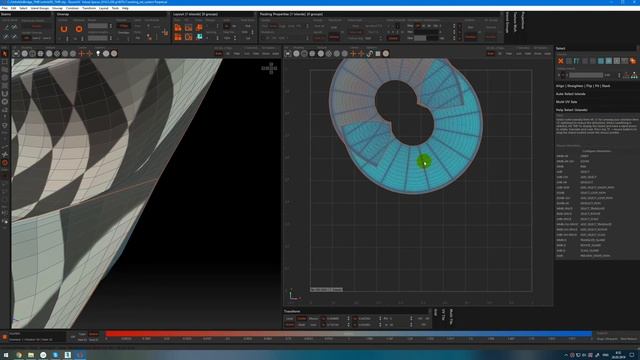Screen dimensions: 640x360
Task: Open the Edit menu
Action: coord(13,8)
